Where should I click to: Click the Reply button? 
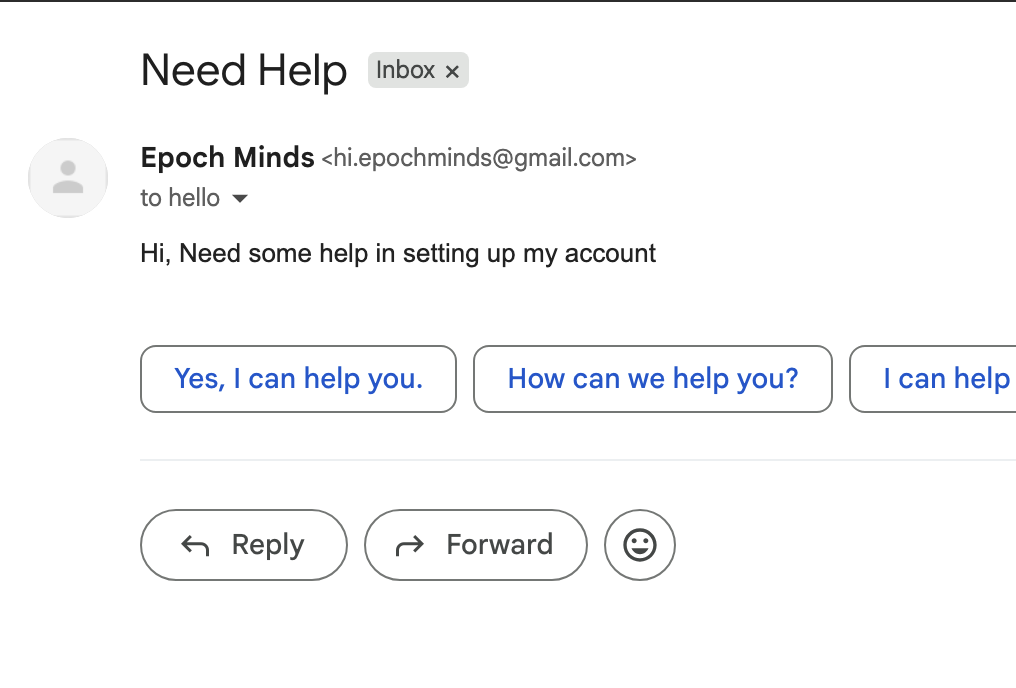243,545
